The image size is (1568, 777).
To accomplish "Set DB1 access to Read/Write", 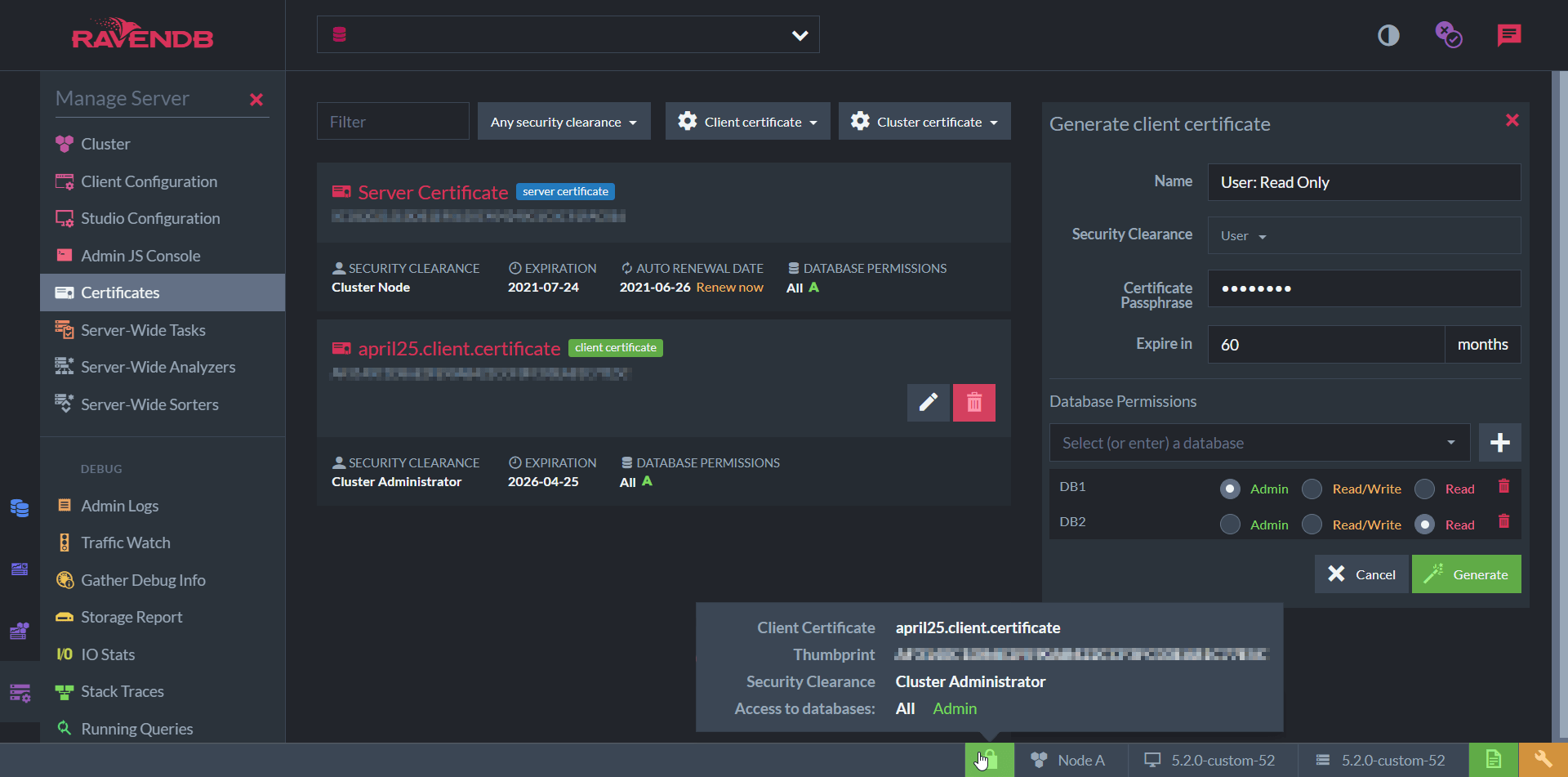I will 1312,489.
